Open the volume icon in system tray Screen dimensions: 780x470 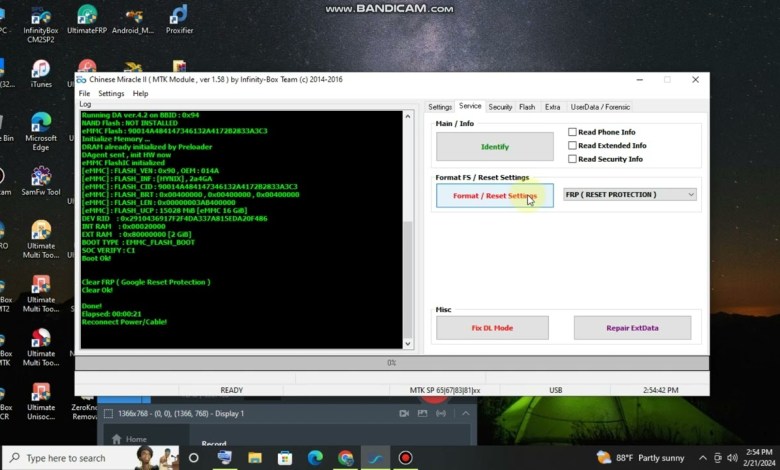(732, 458)
